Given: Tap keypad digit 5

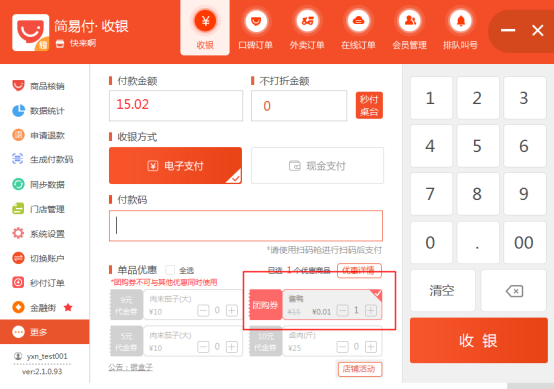Looking at the screenshot, I should (x=478, y=146).
